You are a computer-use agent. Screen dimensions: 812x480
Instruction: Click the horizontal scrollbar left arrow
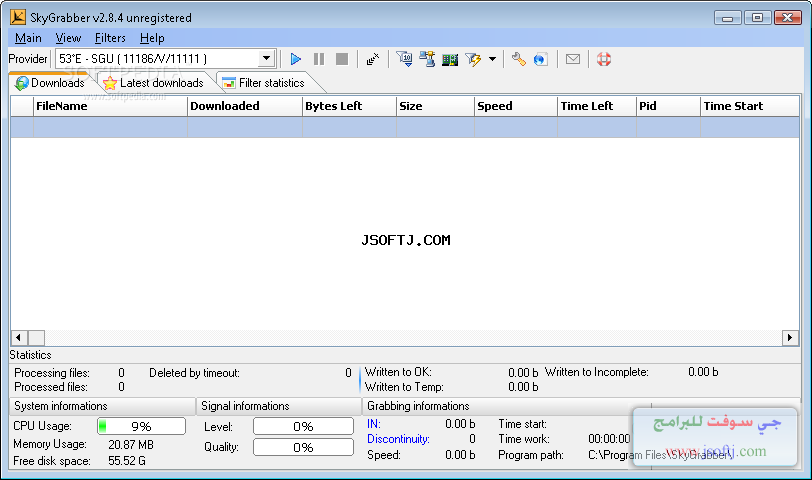coord(19,338)
